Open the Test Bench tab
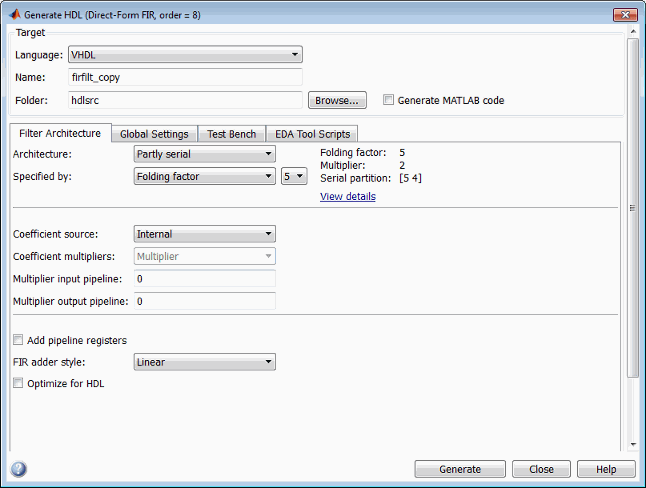646x488 pixels. coord(232,134)
